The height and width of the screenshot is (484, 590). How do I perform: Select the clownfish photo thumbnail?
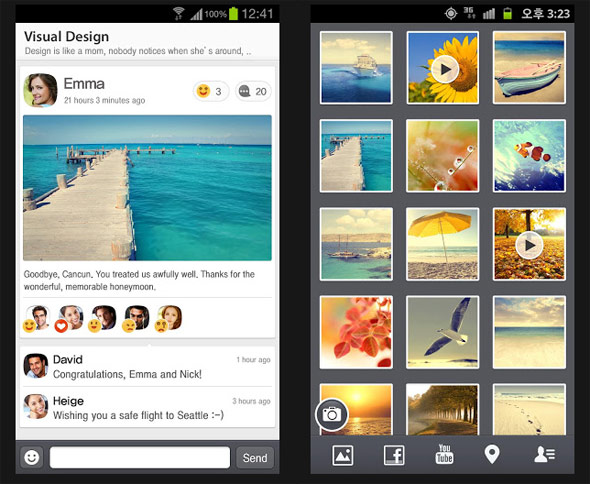click(529, 156)
